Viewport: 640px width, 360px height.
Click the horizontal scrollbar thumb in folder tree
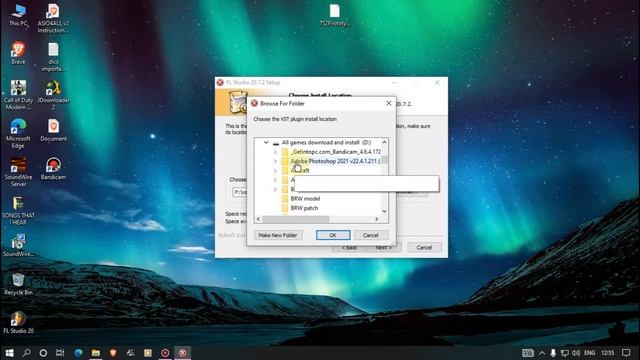point(296,219)
